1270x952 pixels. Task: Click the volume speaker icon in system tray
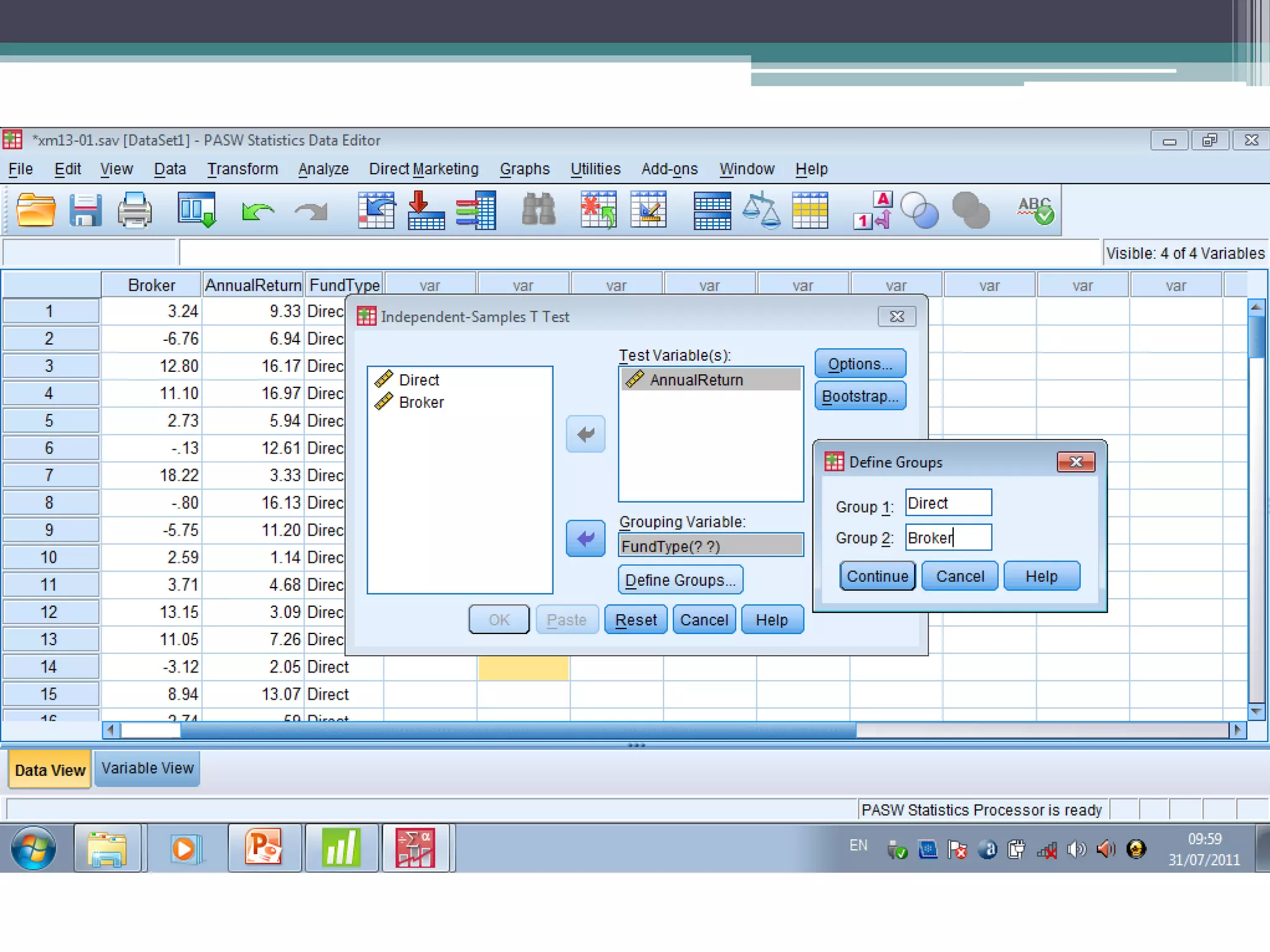[x=1076, y=849]
